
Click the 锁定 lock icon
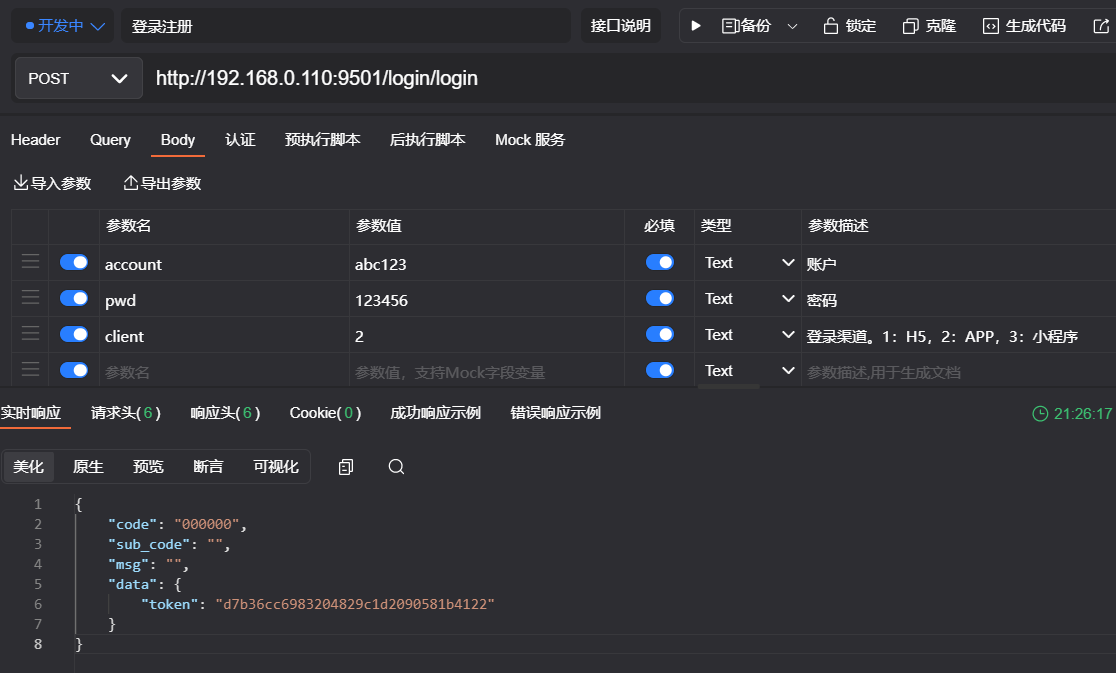pos(830,26)
